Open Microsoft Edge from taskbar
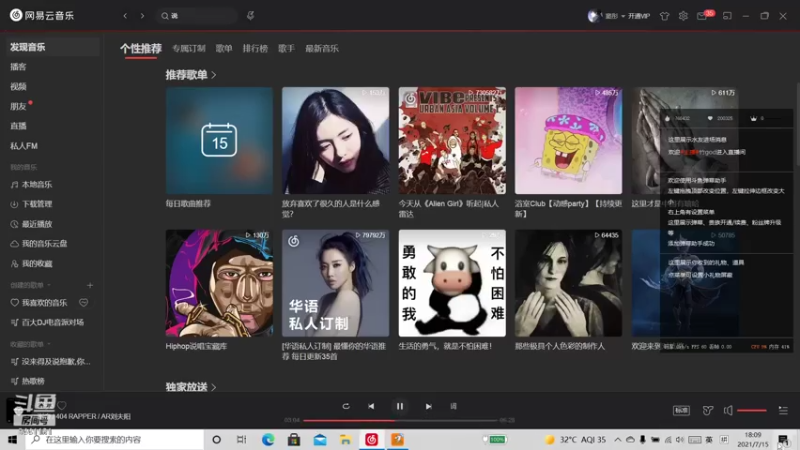This screenshot has height=450, width=800. [x=268, y=439]
